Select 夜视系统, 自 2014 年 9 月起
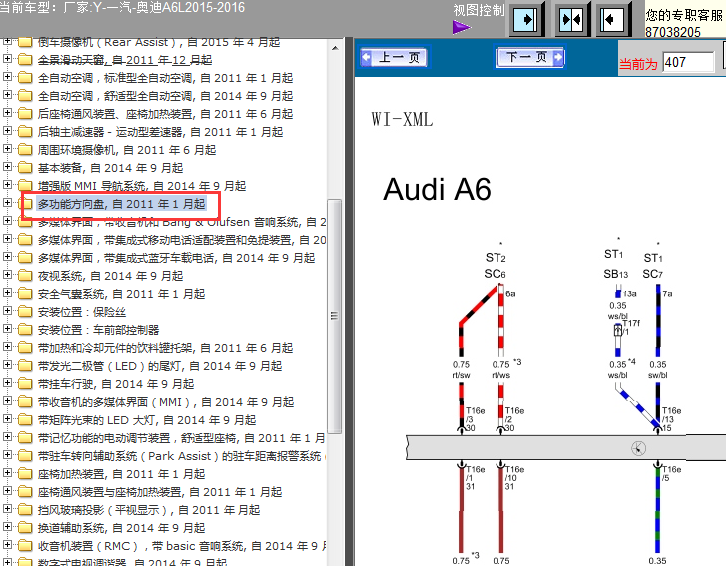 click(x=111, y=276)
